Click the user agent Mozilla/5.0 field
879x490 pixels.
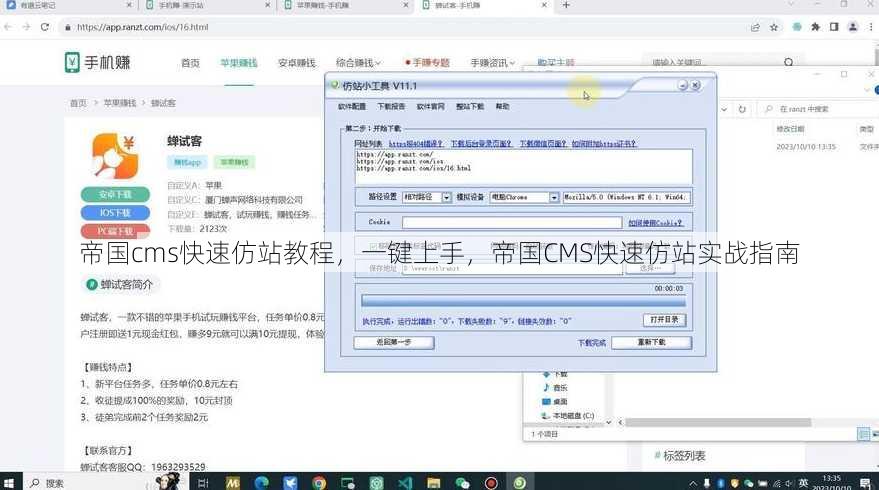626,197
